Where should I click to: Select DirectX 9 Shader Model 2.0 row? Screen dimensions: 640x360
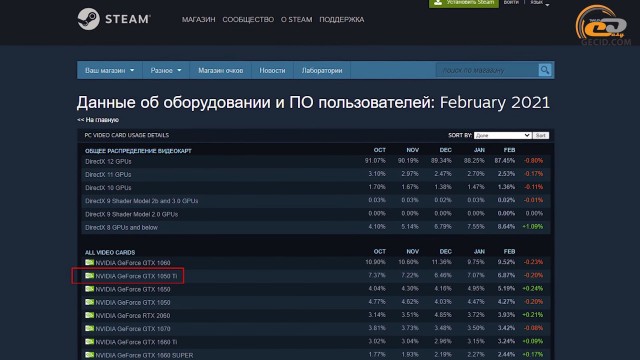[x=316, y=214]
